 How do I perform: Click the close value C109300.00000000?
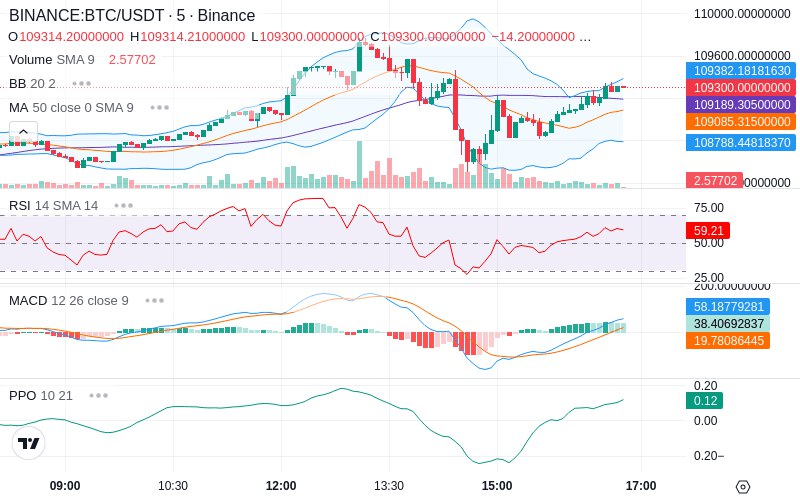pyautogui.click(x=428, y=37)
